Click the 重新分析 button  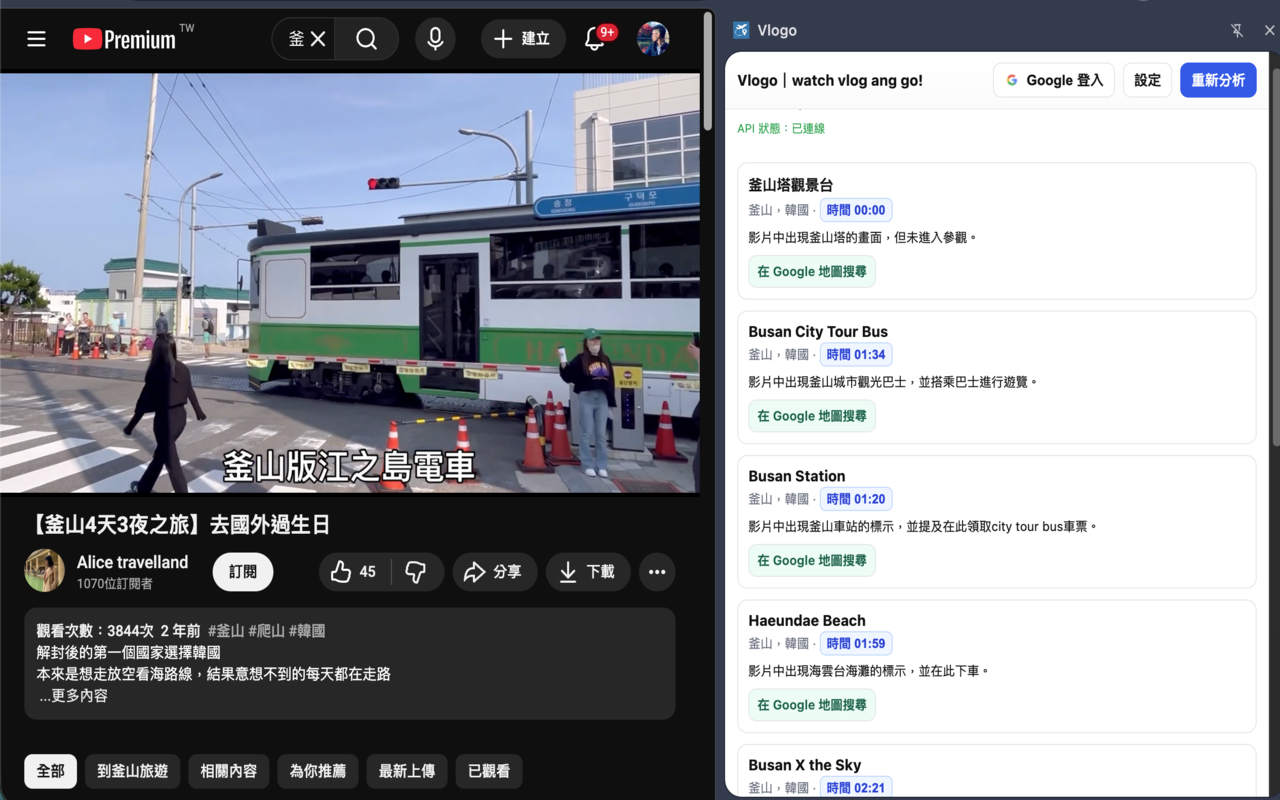pyautogui.click(x=1217, y=80)
